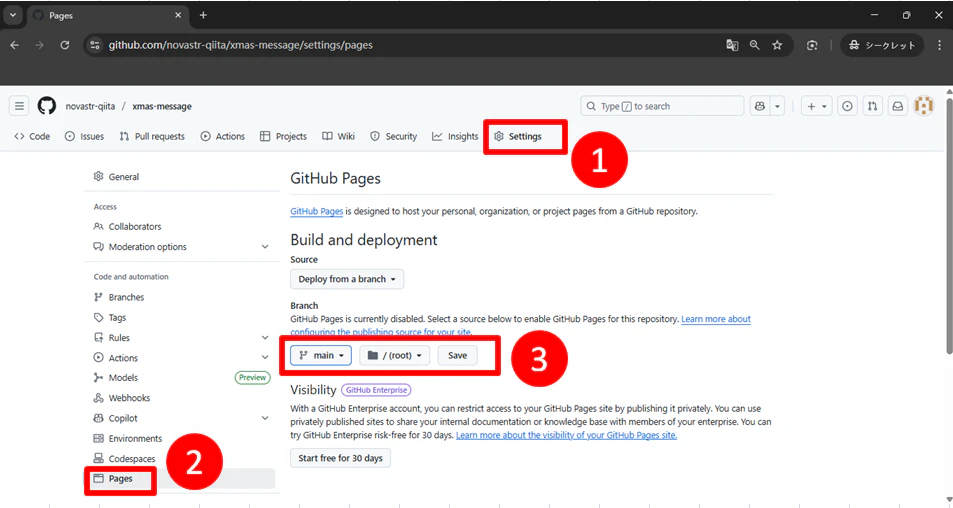Open notifications inbox icon
Screen dimensions: 953x508
[x=898, y=106]
